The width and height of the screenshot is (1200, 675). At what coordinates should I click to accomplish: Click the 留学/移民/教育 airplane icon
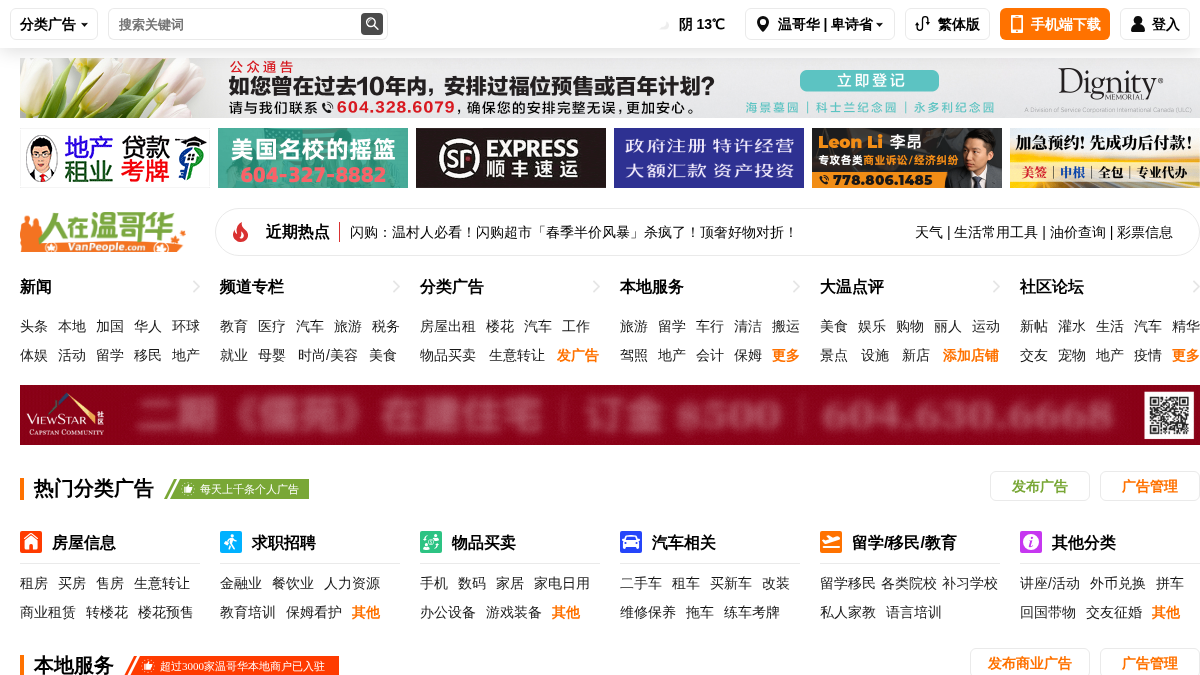[831, 542]
